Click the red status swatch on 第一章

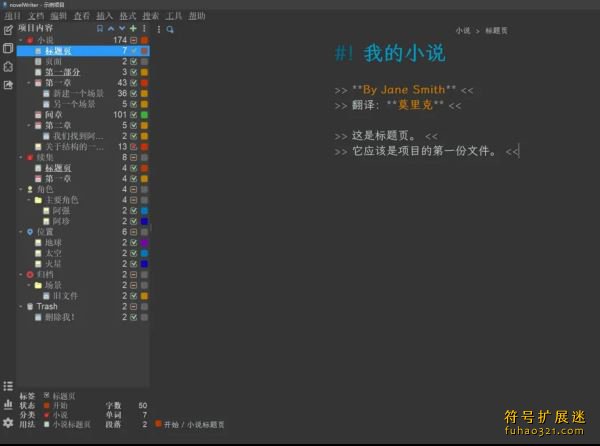[144, 83]
